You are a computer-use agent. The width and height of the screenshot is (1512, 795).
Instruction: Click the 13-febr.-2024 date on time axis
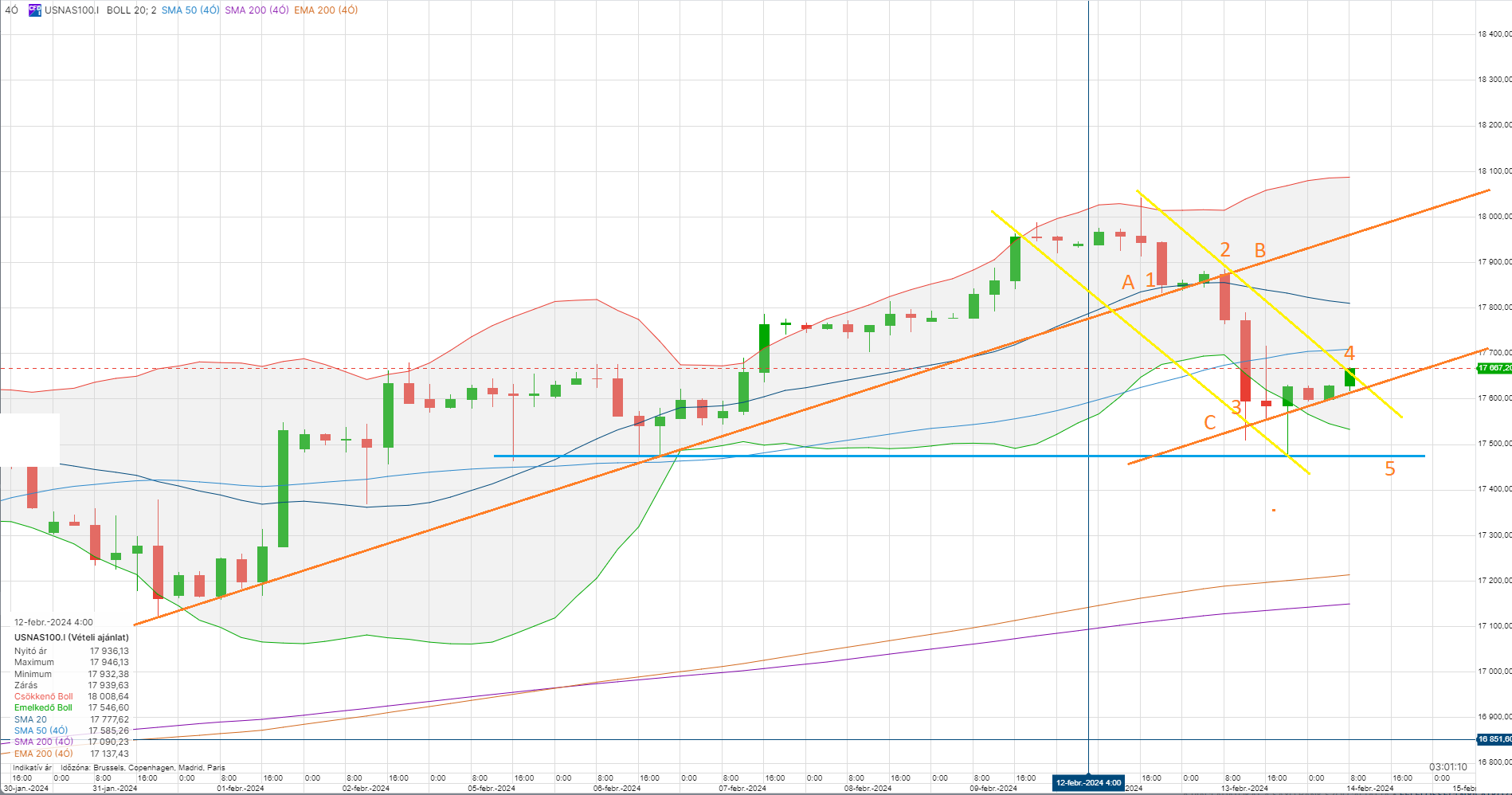[x=1244, y=789]
